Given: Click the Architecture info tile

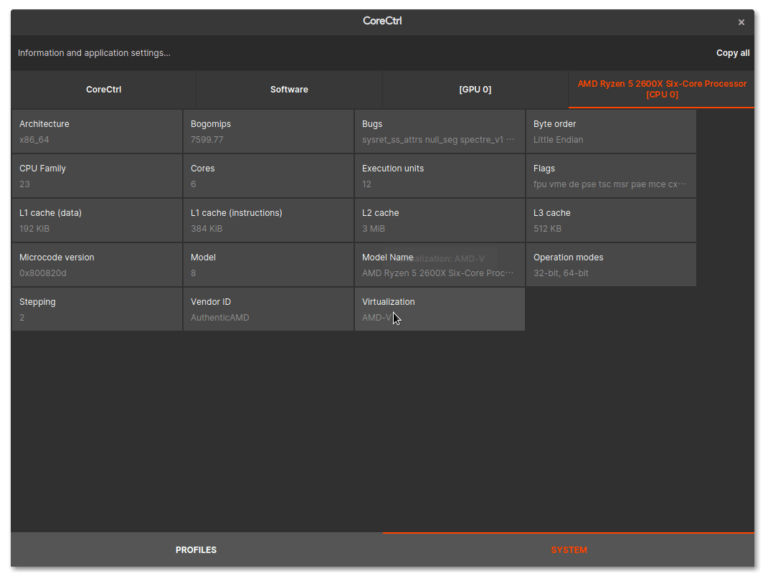Looking at the screenshot, I should 97,132.
